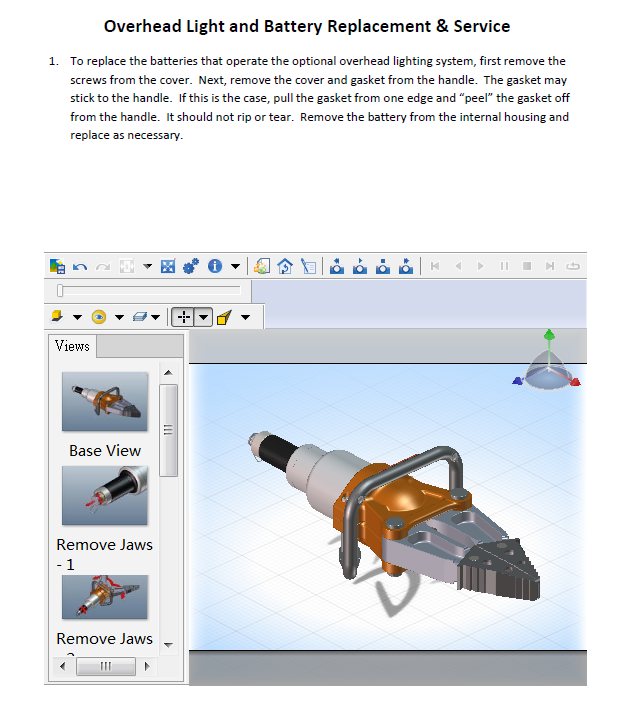Click the skip to end playback button
The image size is (635, 713).
coord(549,267)
